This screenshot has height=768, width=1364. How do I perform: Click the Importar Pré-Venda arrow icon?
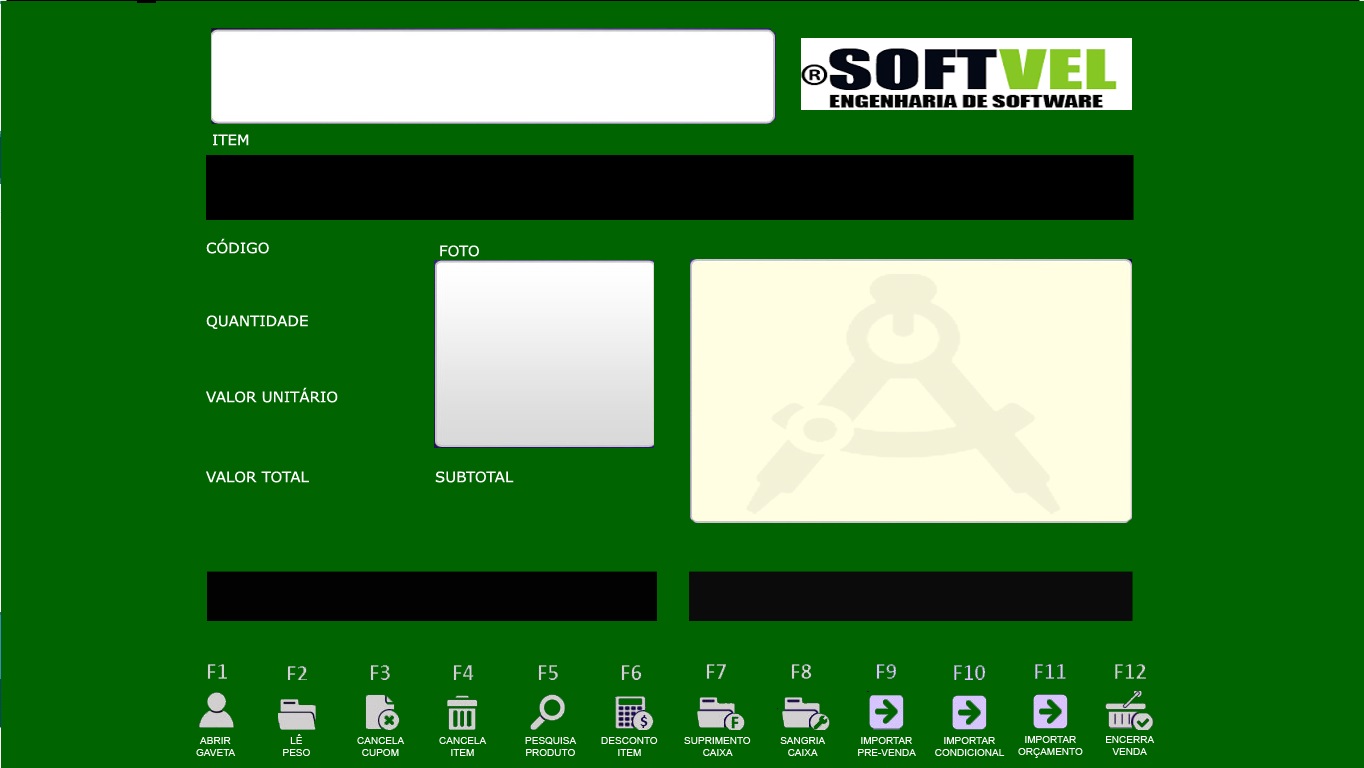pyautogui.click(x=886, y=712)
